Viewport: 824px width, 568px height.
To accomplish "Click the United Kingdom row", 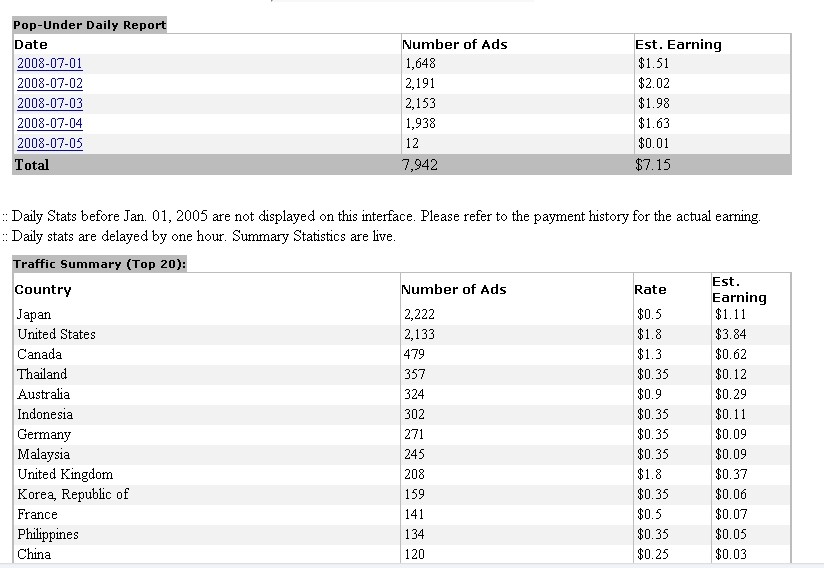I will pos(65,474).
